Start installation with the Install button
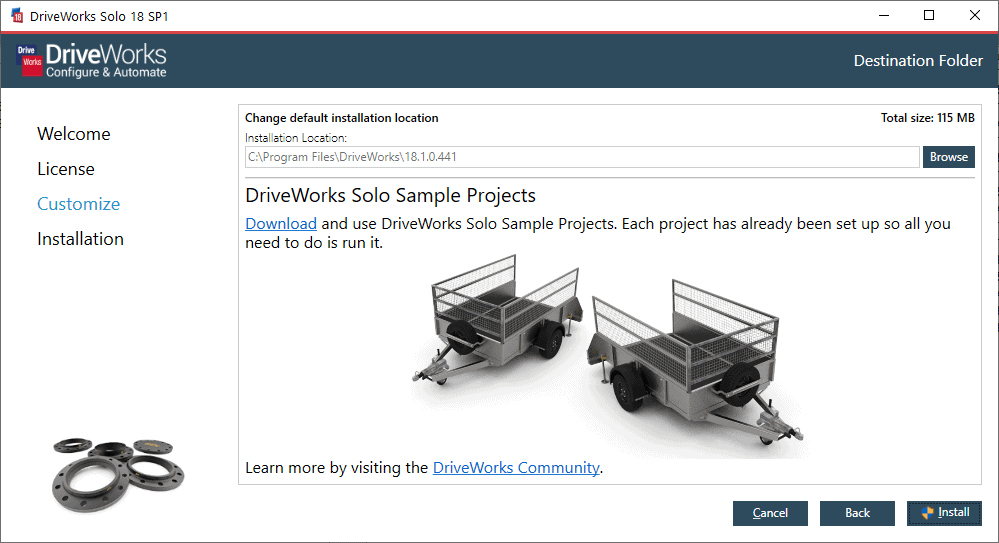Viewport: 999px width, 543px height. [944, 513]
